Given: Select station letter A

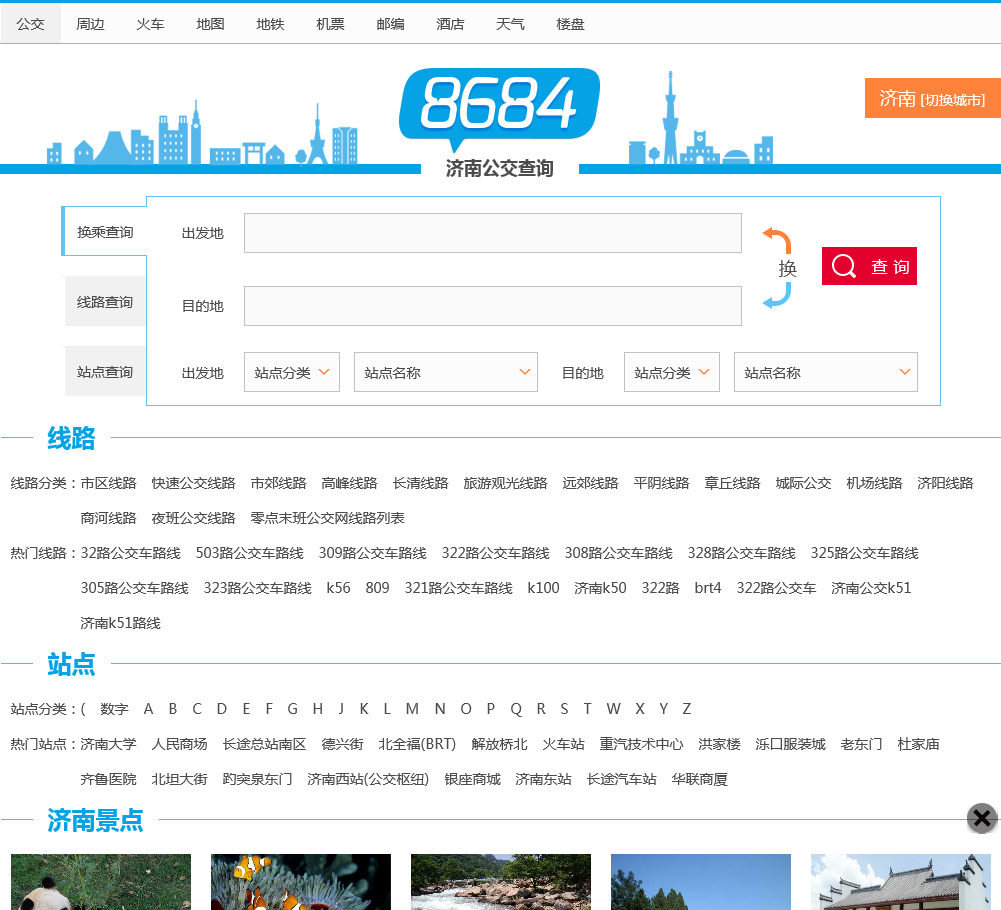Looking at the screenshot, I should [x=148, y=709].
